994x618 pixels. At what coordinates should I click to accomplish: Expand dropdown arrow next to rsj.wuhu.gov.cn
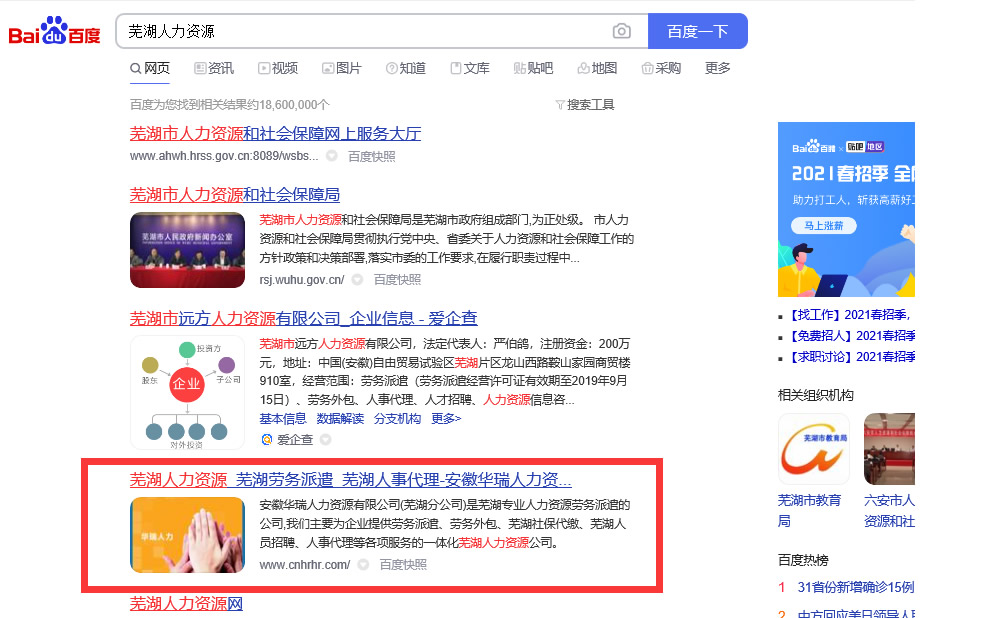(x=357, y=280)
